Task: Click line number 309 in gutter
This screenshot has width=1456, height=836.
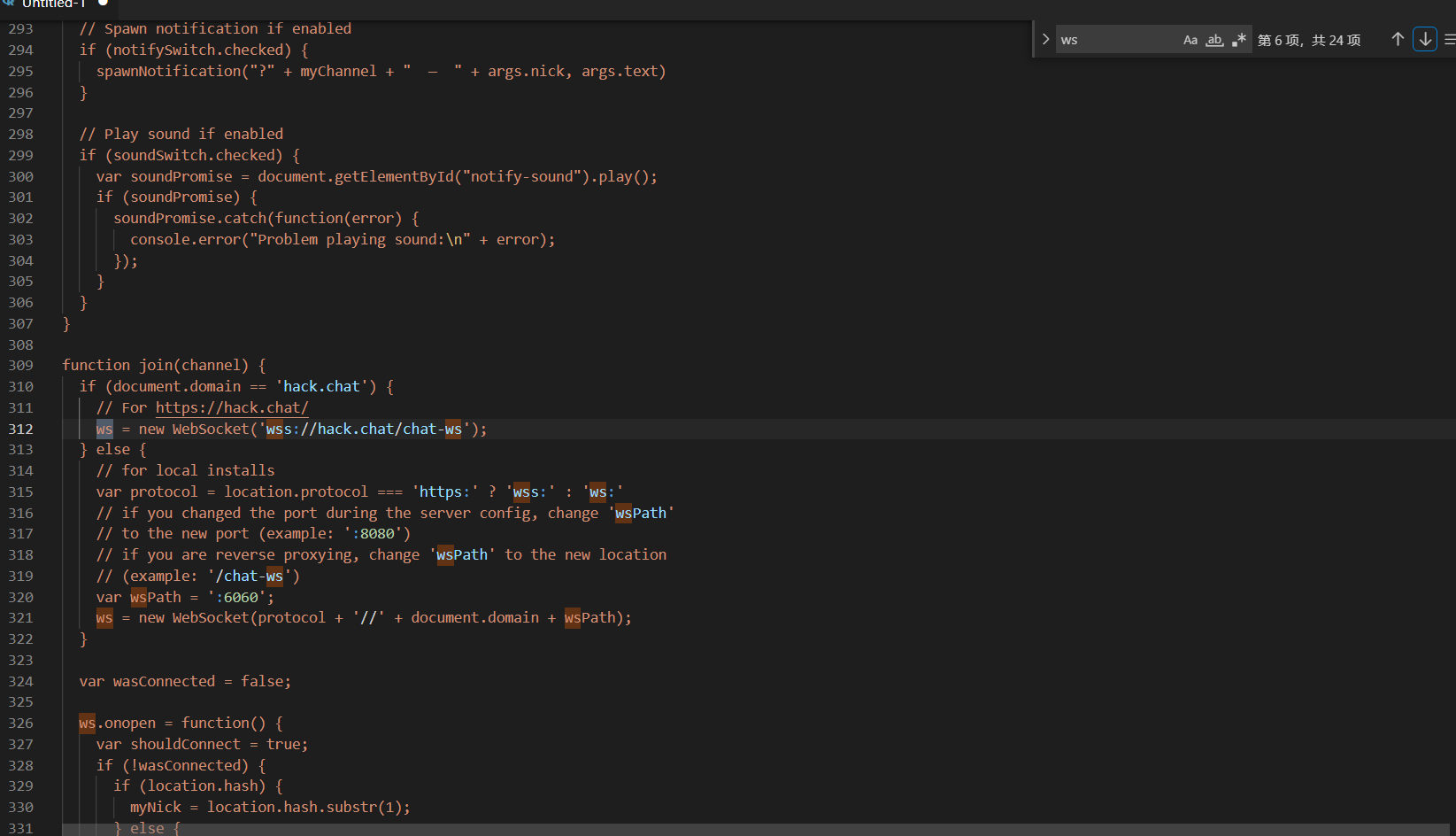Action: click(x=21, y=366)
